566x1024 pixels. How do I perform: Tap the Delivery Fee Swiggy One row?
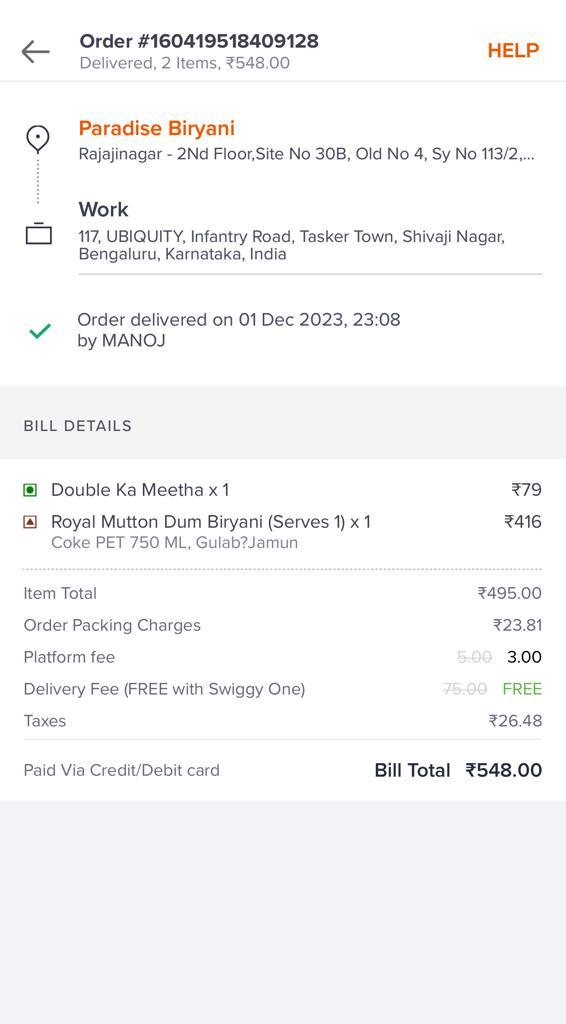pos(283,689)
